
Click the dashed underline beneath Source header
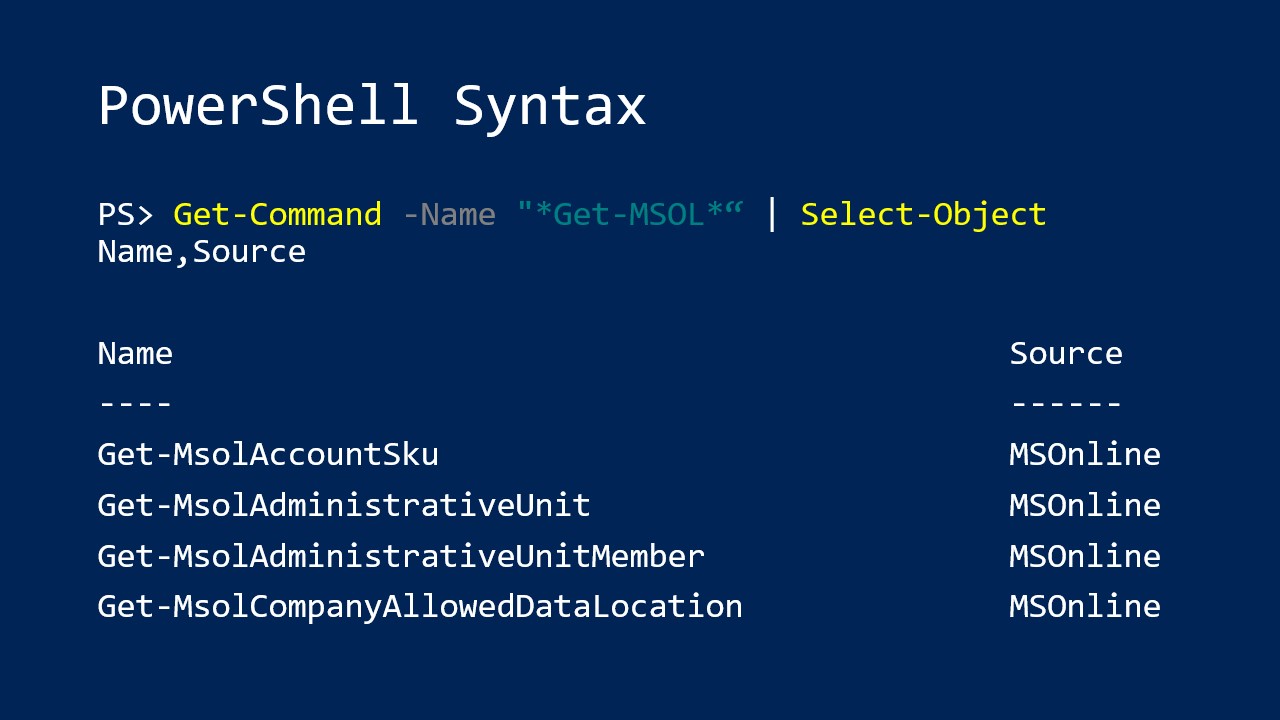pyautogui.click(x=1065, y=404)
